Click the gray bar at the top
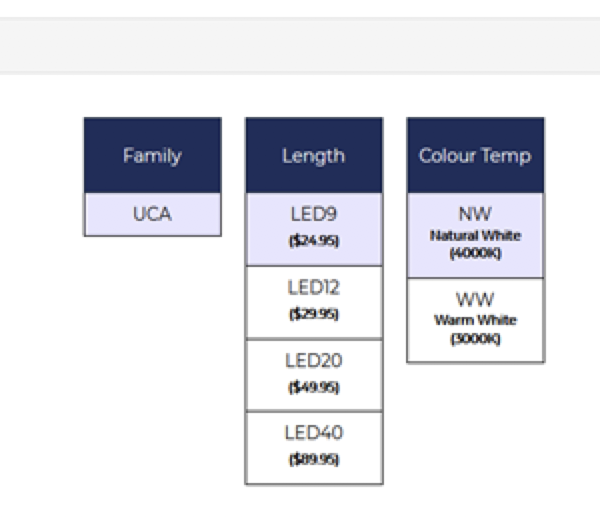Viewport: 600px width, 520px height. point(300,45)
